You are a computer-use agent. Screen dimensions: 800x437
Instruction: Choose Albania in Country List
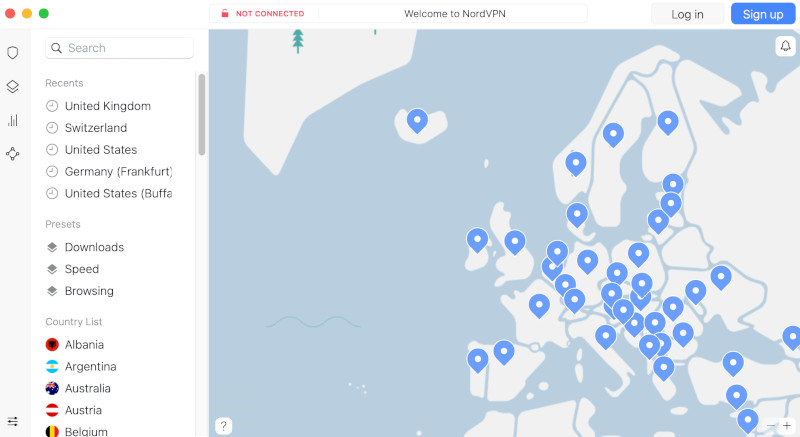pyautogui.click(x=84, y=345)
